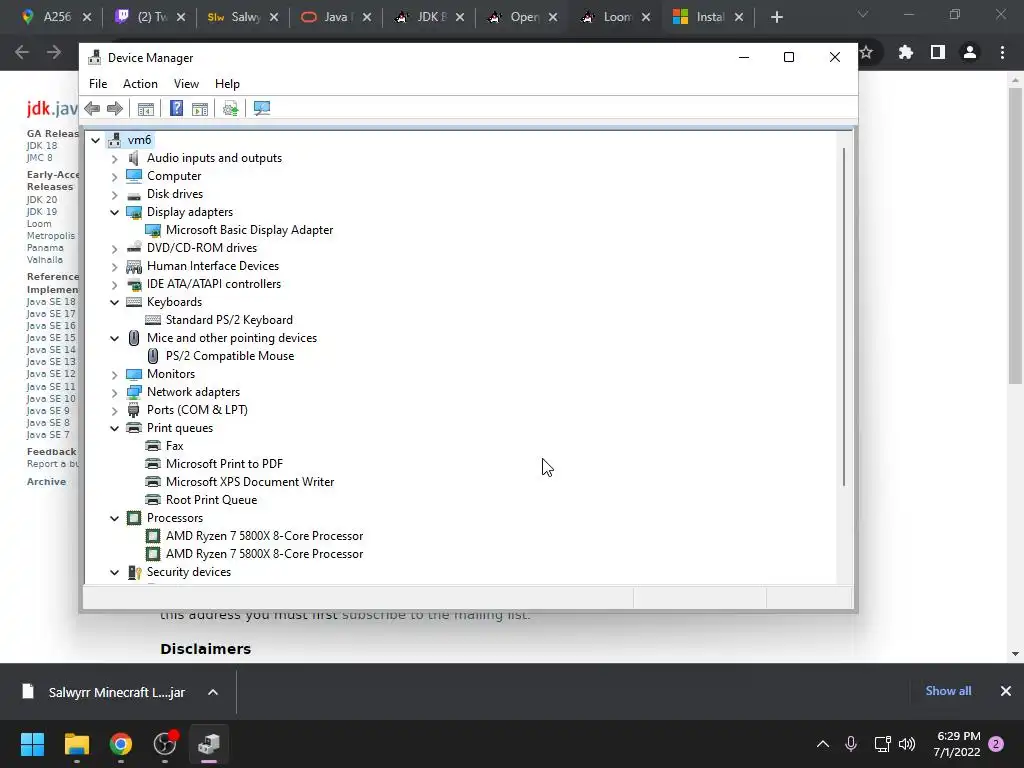The height and width of the screenshot is (768, 1024).
Task: Click the Valhalla link in sidebar
Action: click(x=44, y=259)
